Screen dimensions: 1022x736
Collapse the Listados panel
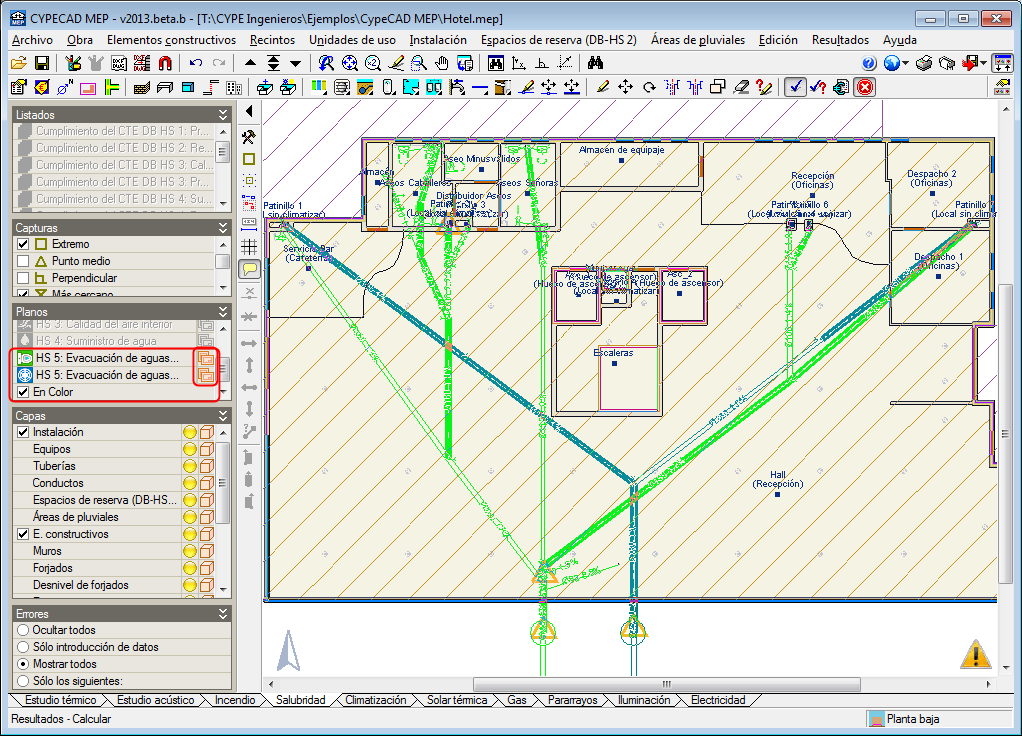click(x=223, y=115)
